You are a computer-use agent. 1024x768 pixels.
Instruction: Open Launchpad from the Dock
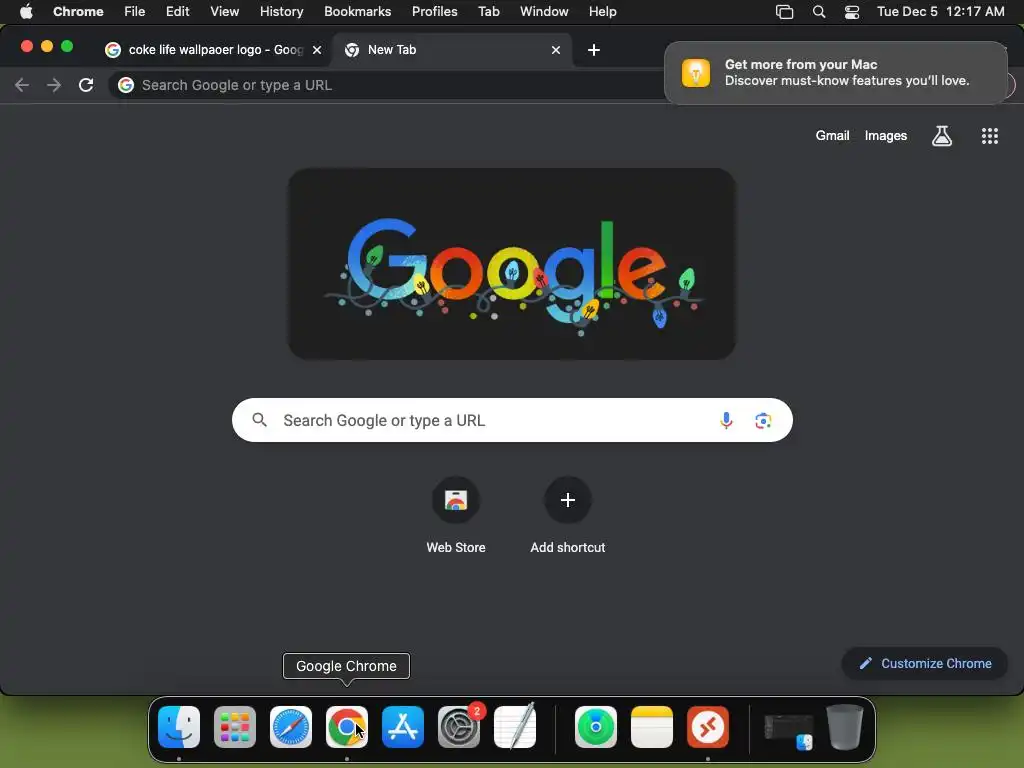point(234,727)
